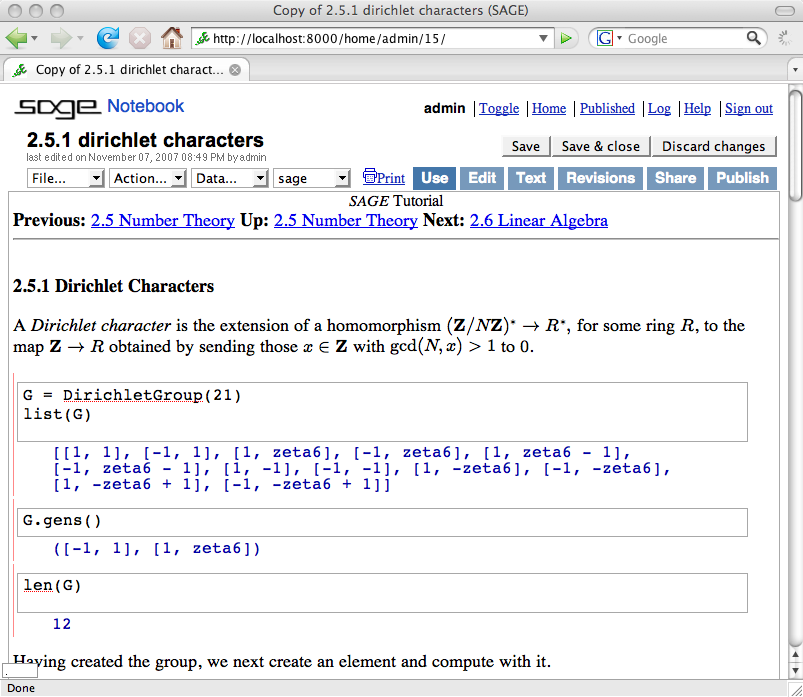Click the Toggle link
This screenshot has width=803, height=697.
point(499,109)
